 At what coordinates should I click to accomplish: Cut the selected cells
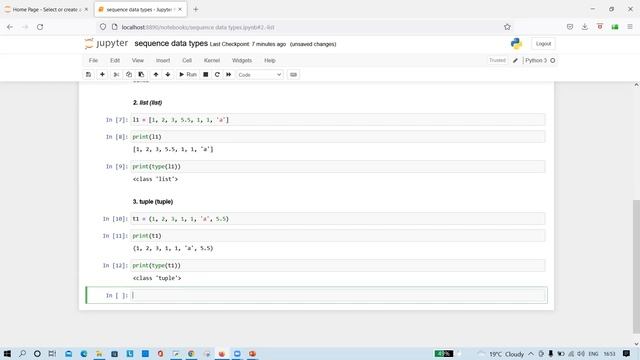click(116, 75)
